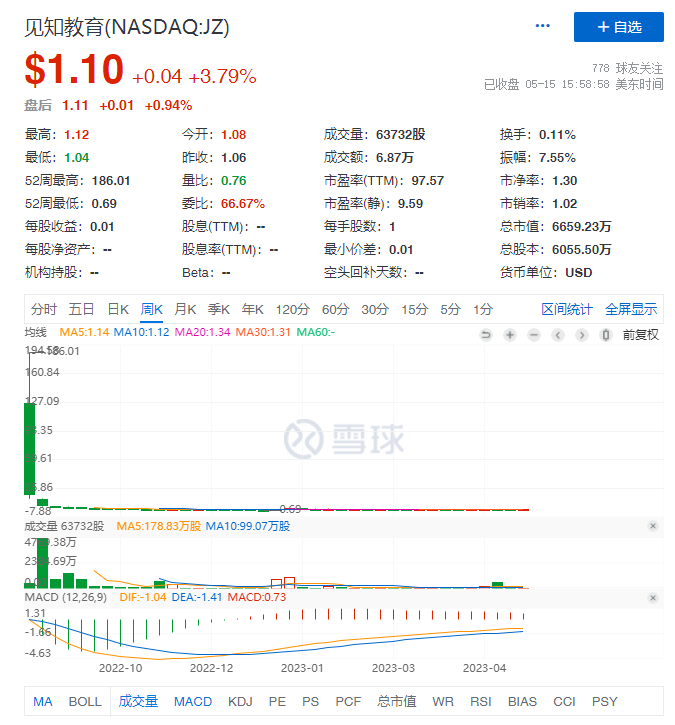Click the MA10:1.12 moving average label
Viewport: 675px width, 725px height.
(x=141, y=332)
